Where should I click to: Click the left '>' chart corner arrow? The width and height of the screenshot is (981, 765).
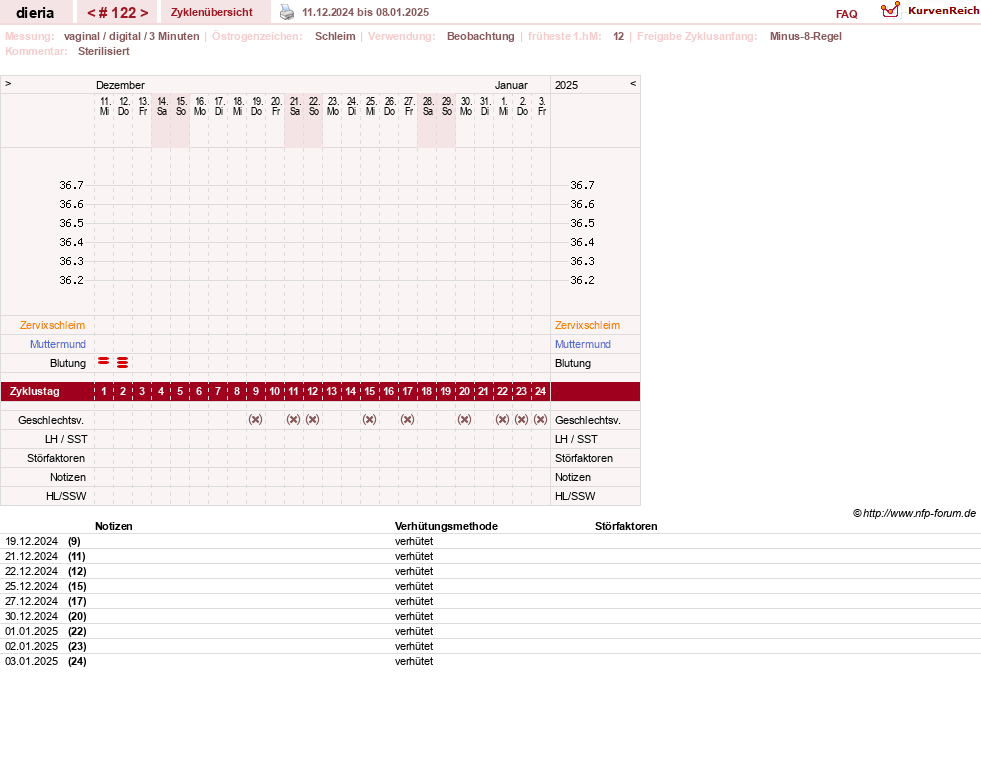[8, 83]
